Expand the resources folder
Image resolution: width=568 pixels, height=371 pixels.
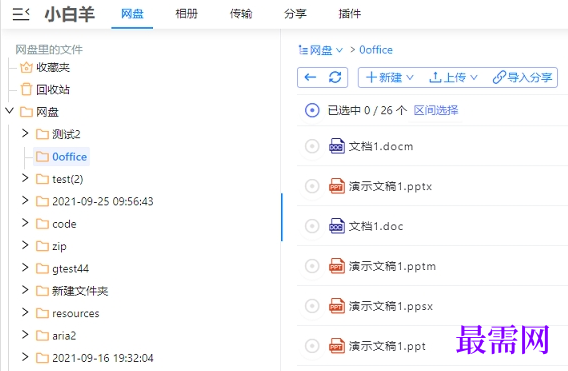click(x=25, y=312)
